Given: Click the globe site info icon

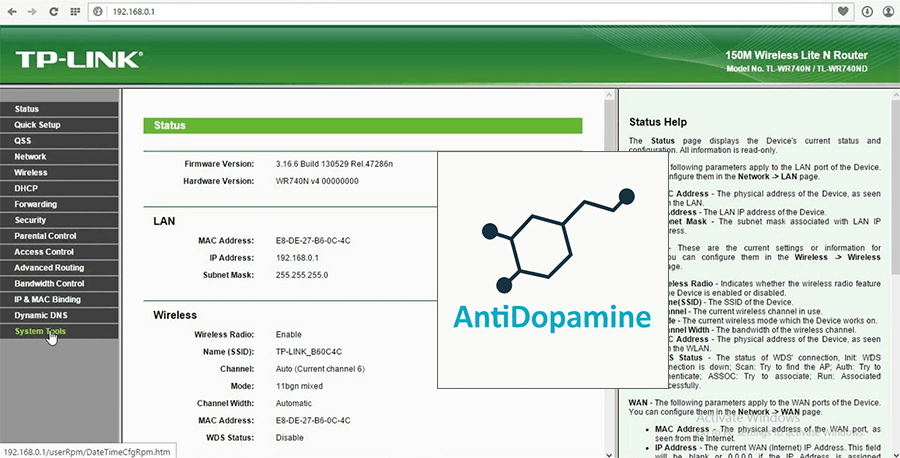Looking at the screenshot, I should (98, 11).
